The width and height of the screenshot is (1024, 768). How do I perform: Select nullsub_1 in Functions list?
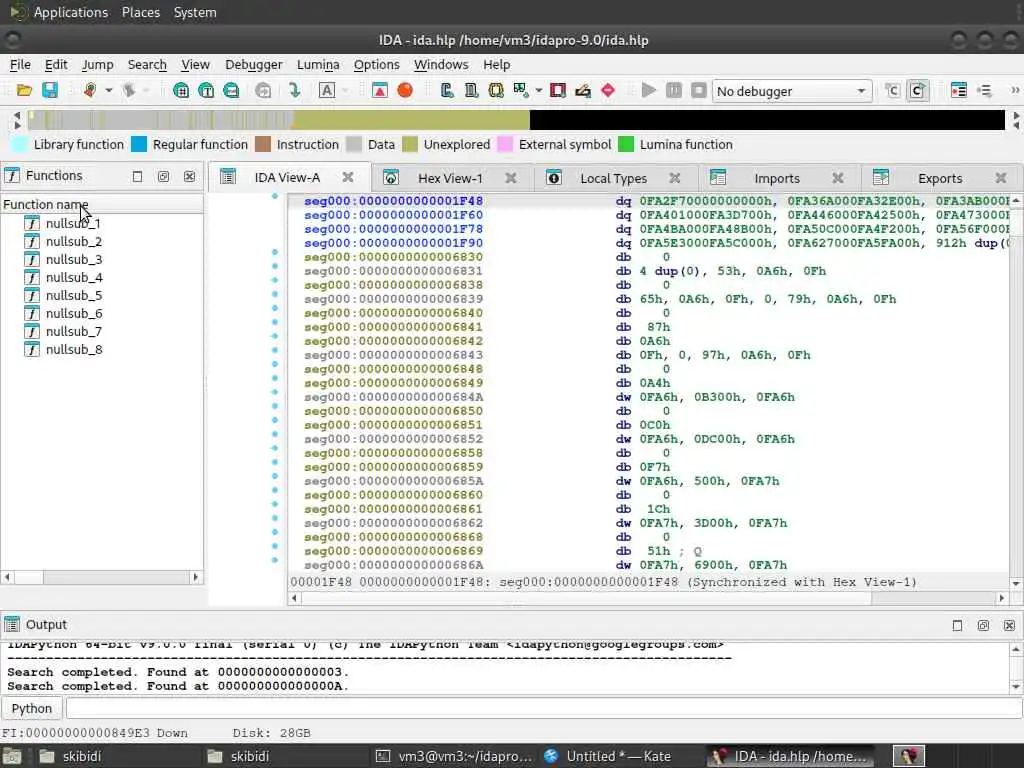(72, 223)
